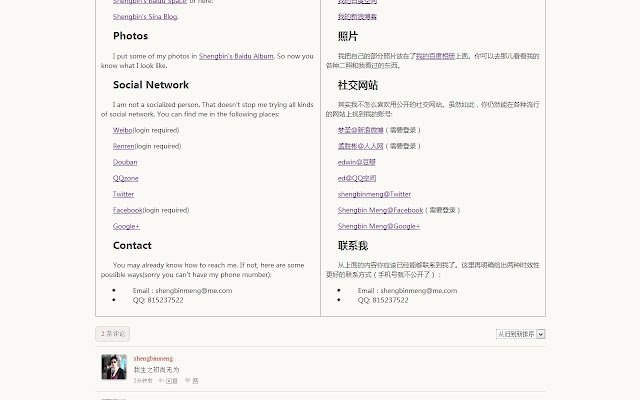Click the Contact heading
Screen dimensions: 640x400
(132, 245)
